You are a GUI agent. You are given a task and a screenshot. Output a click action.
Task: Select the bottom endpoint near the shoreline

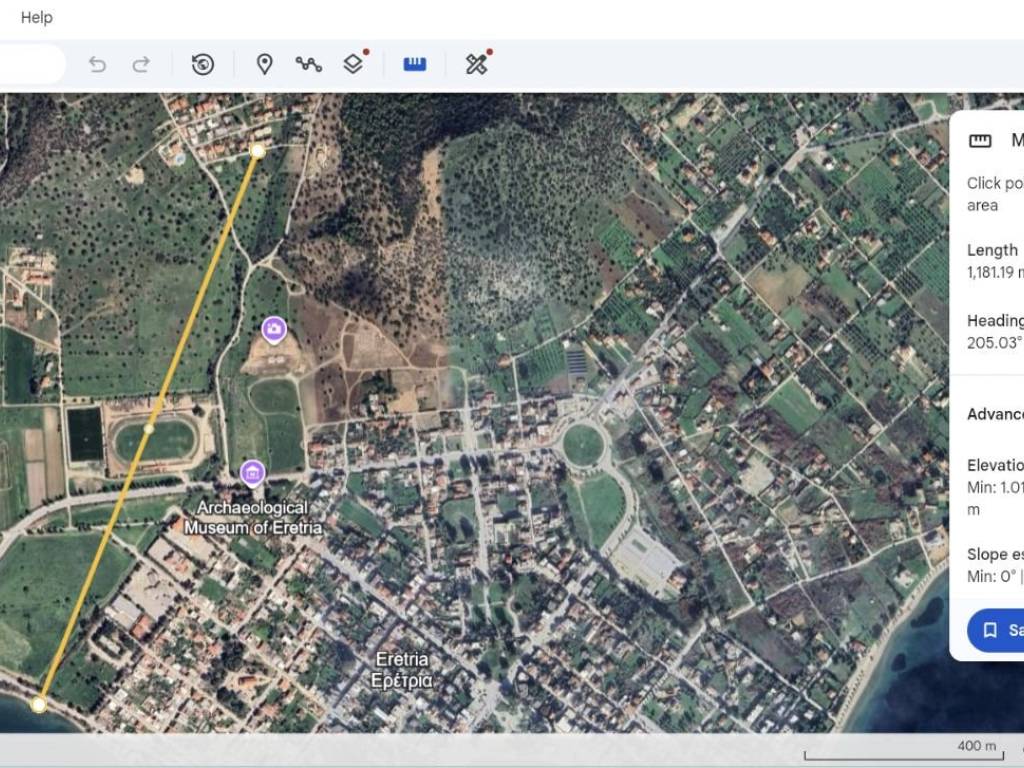[39, 704]
